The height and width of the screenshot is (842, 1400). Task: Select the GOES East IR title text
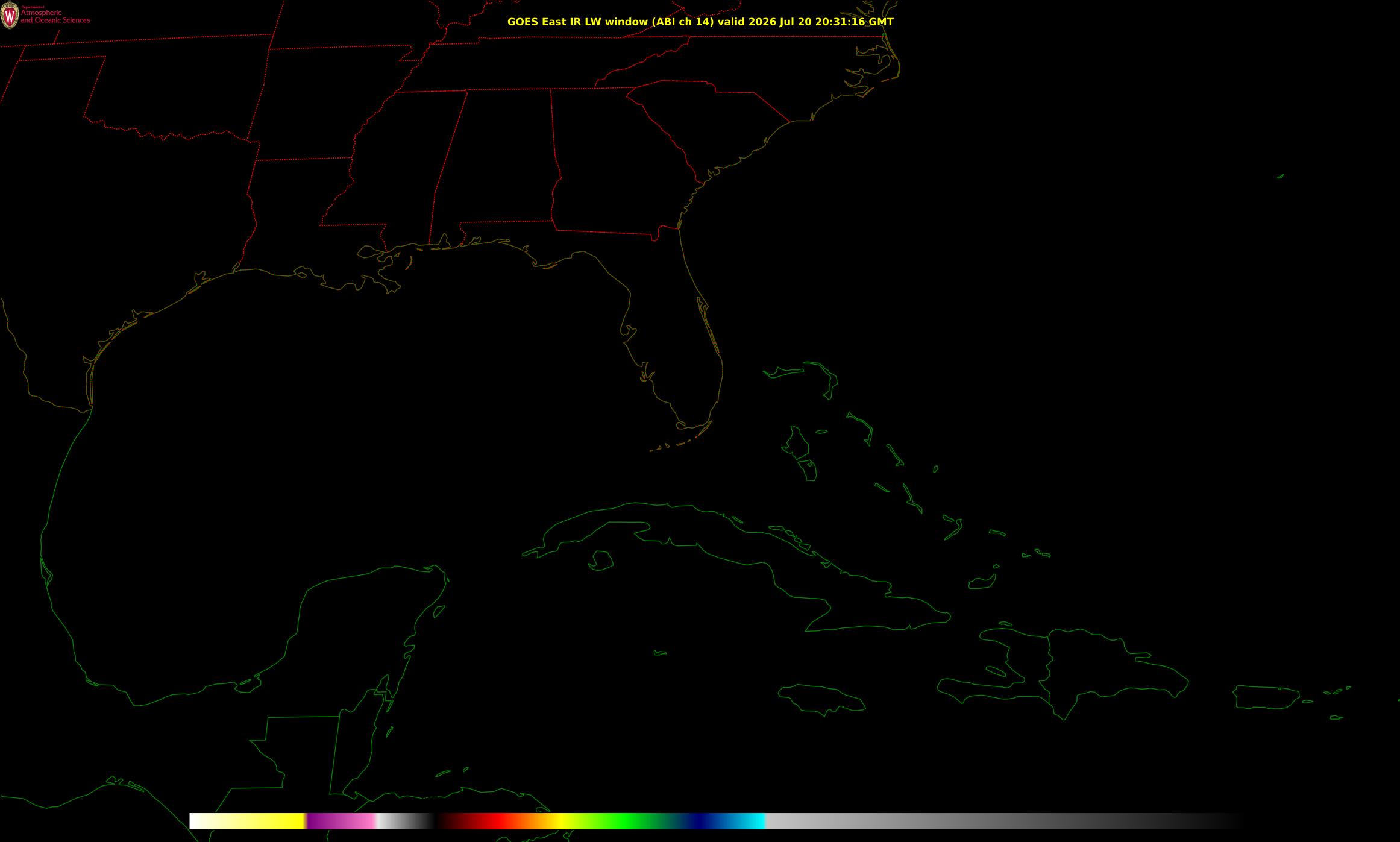[700, 22]
